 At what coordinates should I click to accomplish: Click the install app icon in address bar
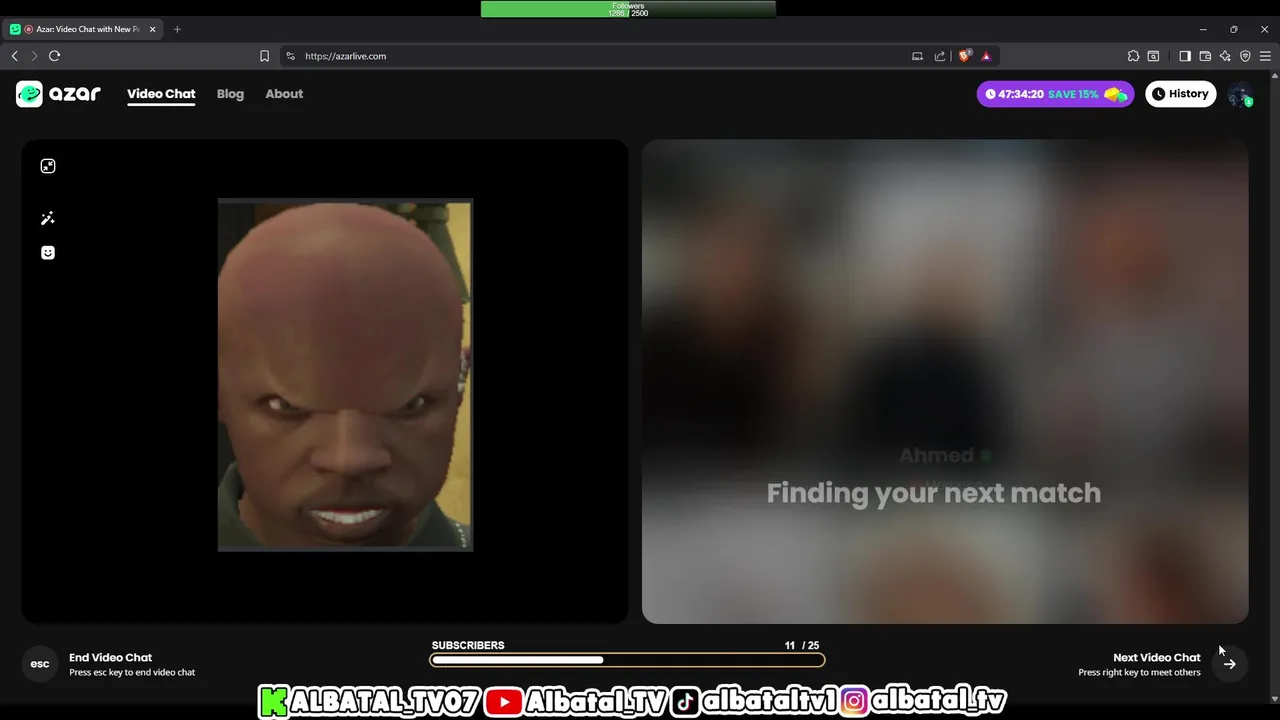(917, 56)
